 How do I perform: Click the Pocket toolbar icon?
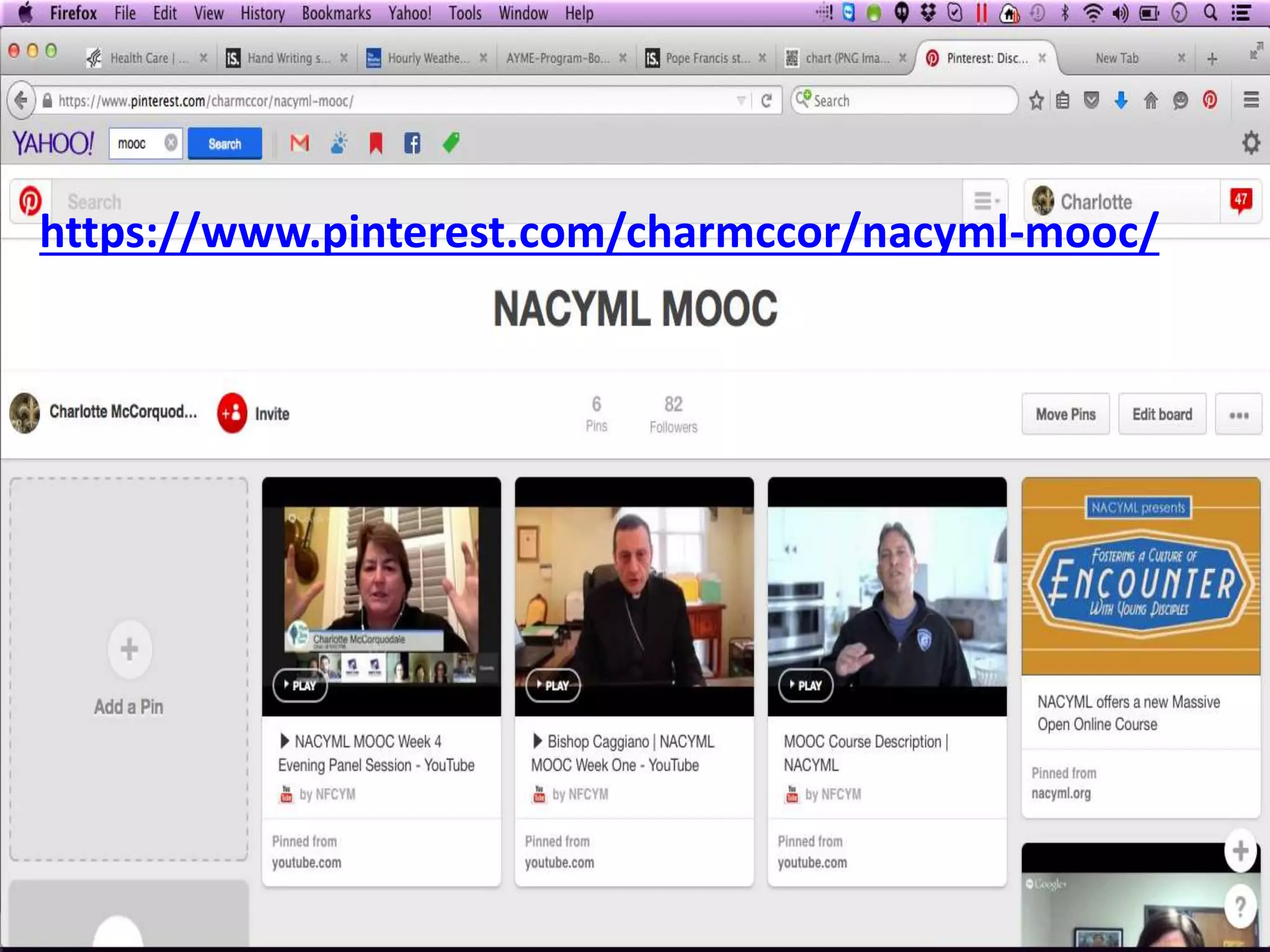coord(1092,100)
